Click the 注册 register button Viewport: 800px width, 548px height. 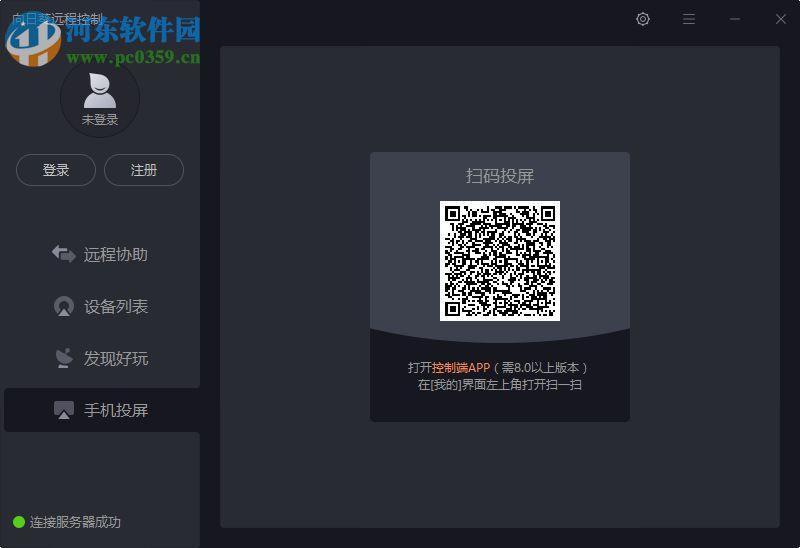pyautogui.click(x=144, y=170)
